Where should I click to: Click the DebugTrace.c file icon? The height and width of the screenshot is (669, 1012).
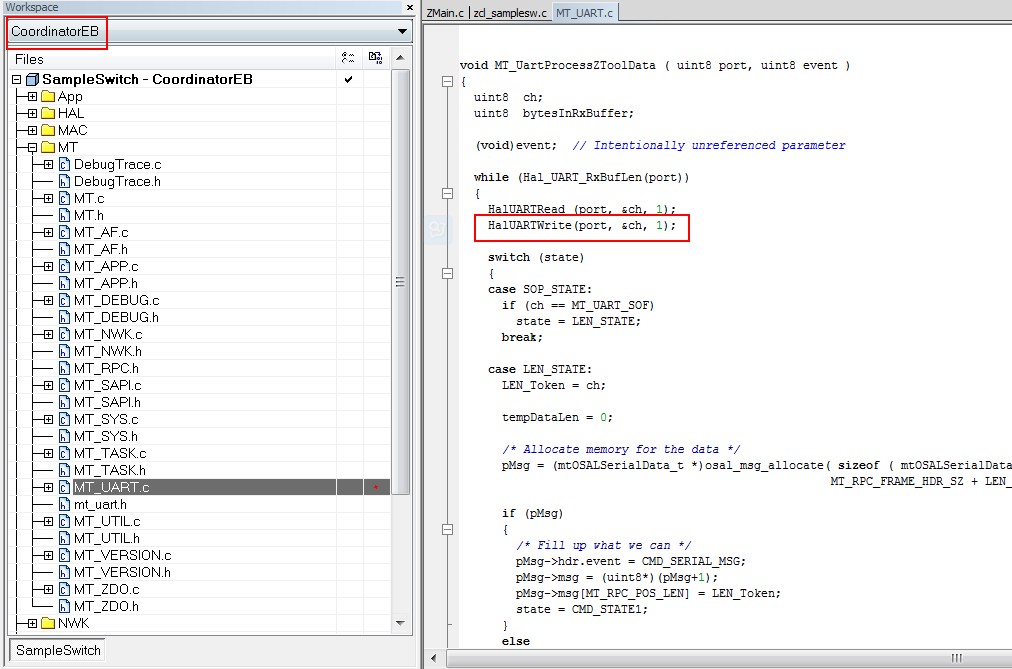click(x=64, y=165)
